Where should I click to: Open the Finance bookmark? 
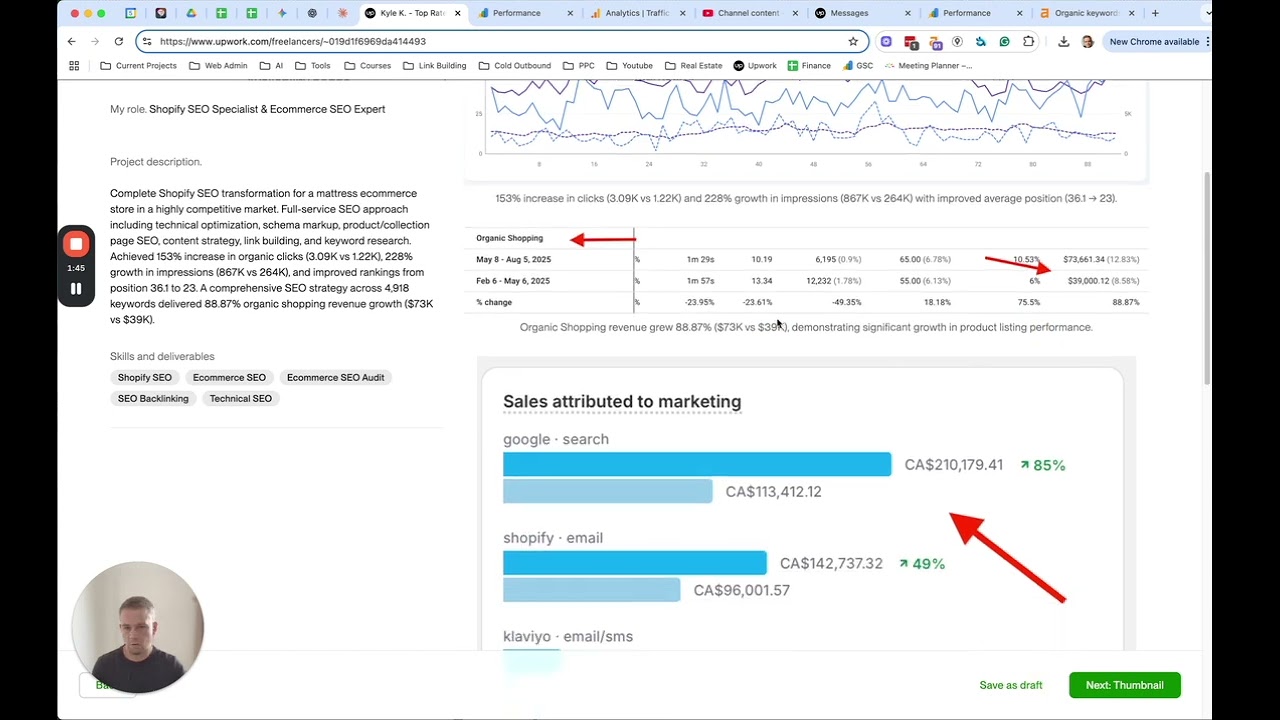click(808, 65)
